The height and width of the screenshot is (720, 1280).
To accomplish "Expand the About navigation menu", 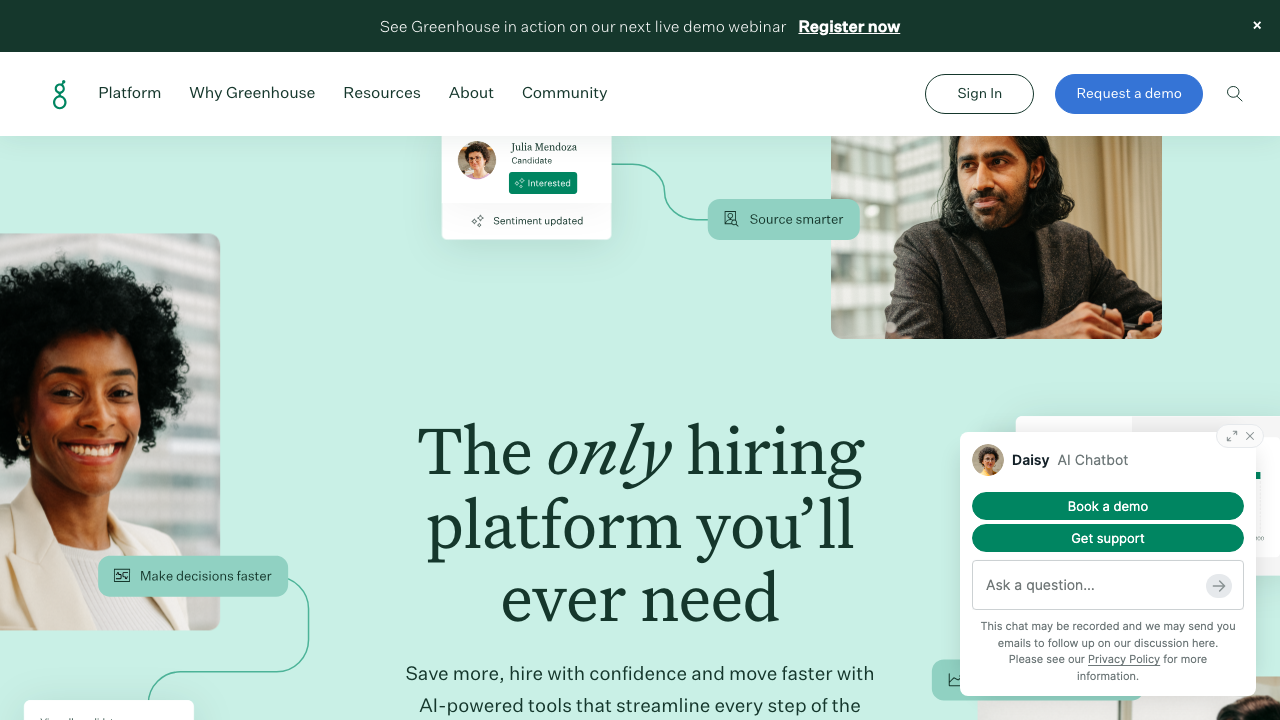I will coord(471,93).
